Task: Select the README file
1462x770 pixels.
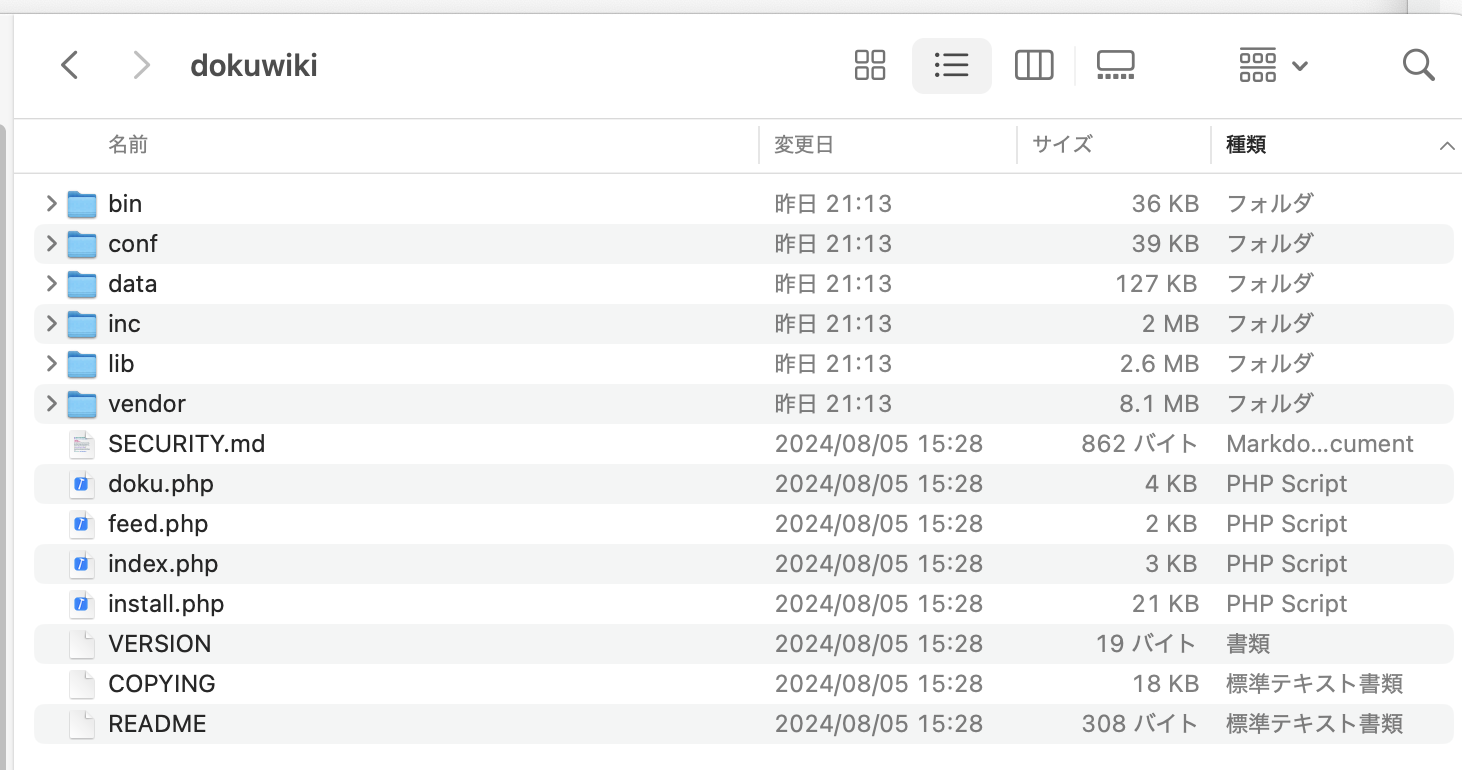Action: pos(157,723)
